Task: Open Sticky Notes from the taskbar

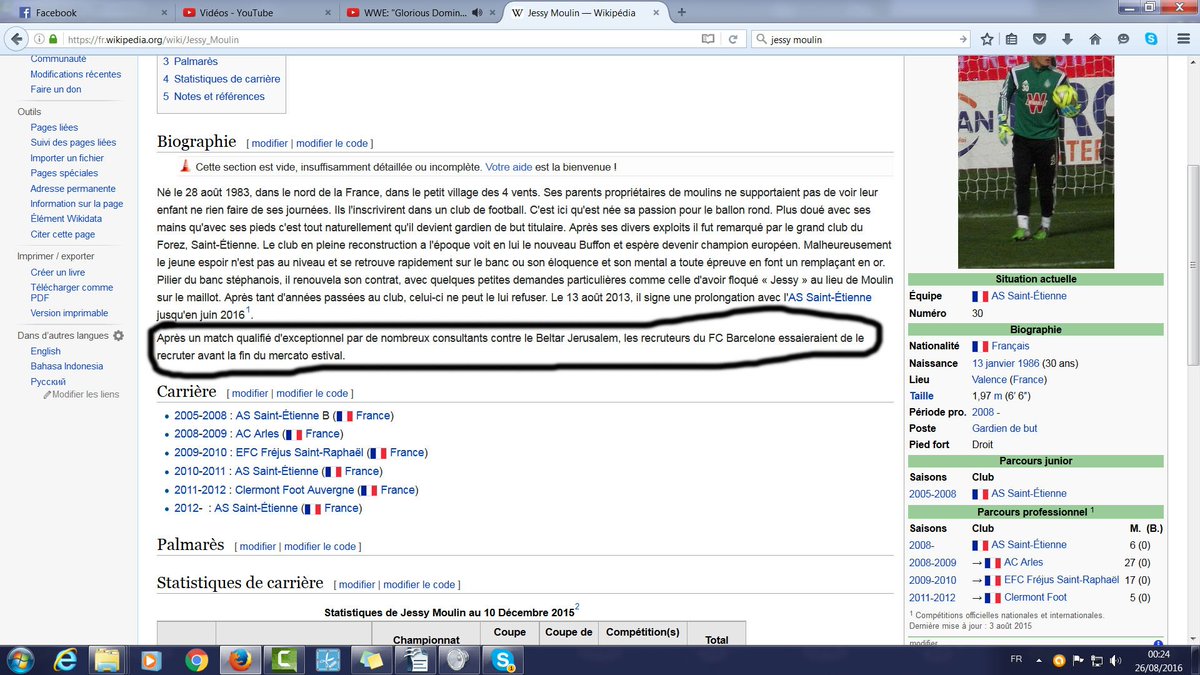Action: pos(370,660)
